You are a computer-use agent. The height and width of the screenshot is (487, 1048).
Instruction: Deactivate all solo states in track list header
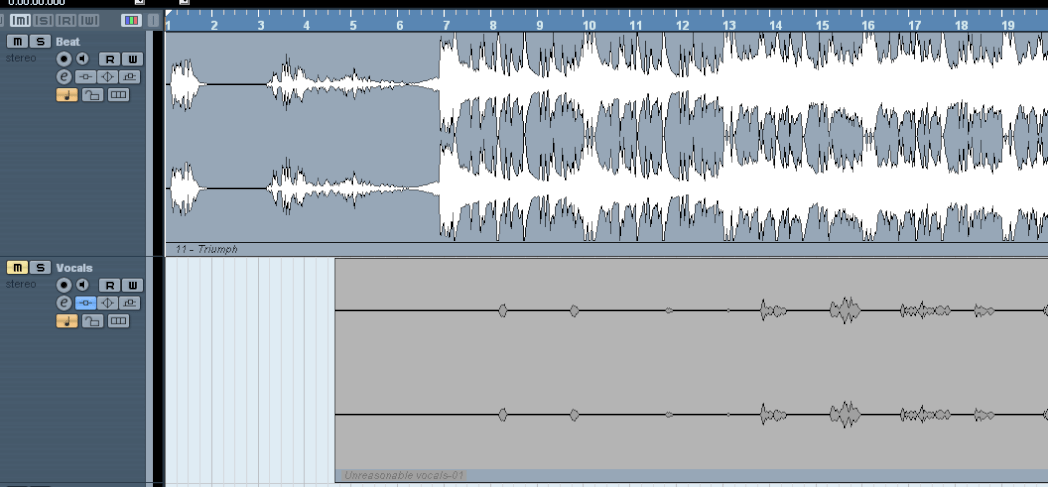[x=43, y=21]
